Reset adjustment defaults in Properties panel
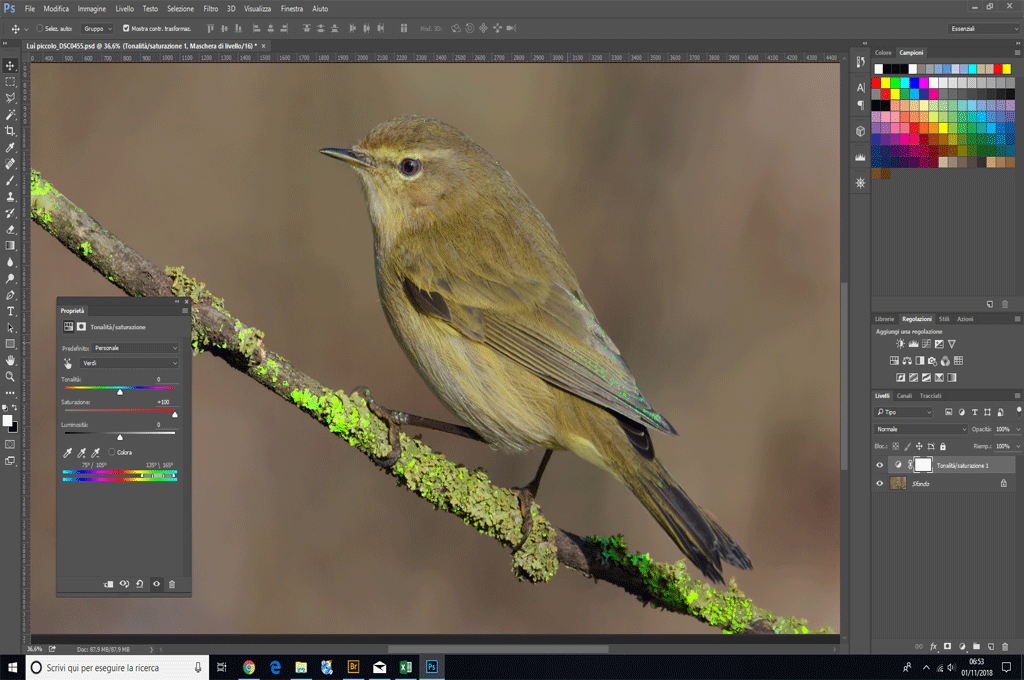 140,584
